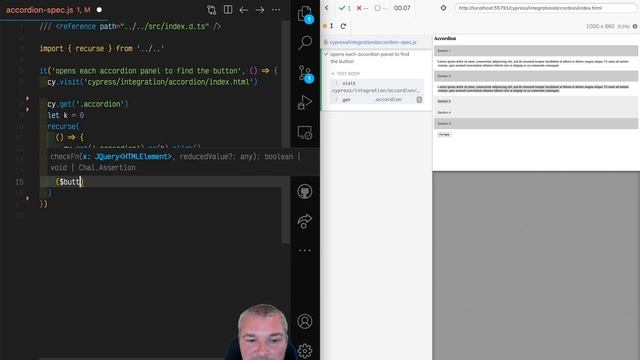Click the failed tests red X count
This screenshot has width=640, height=360.
[x=362, y=8]
